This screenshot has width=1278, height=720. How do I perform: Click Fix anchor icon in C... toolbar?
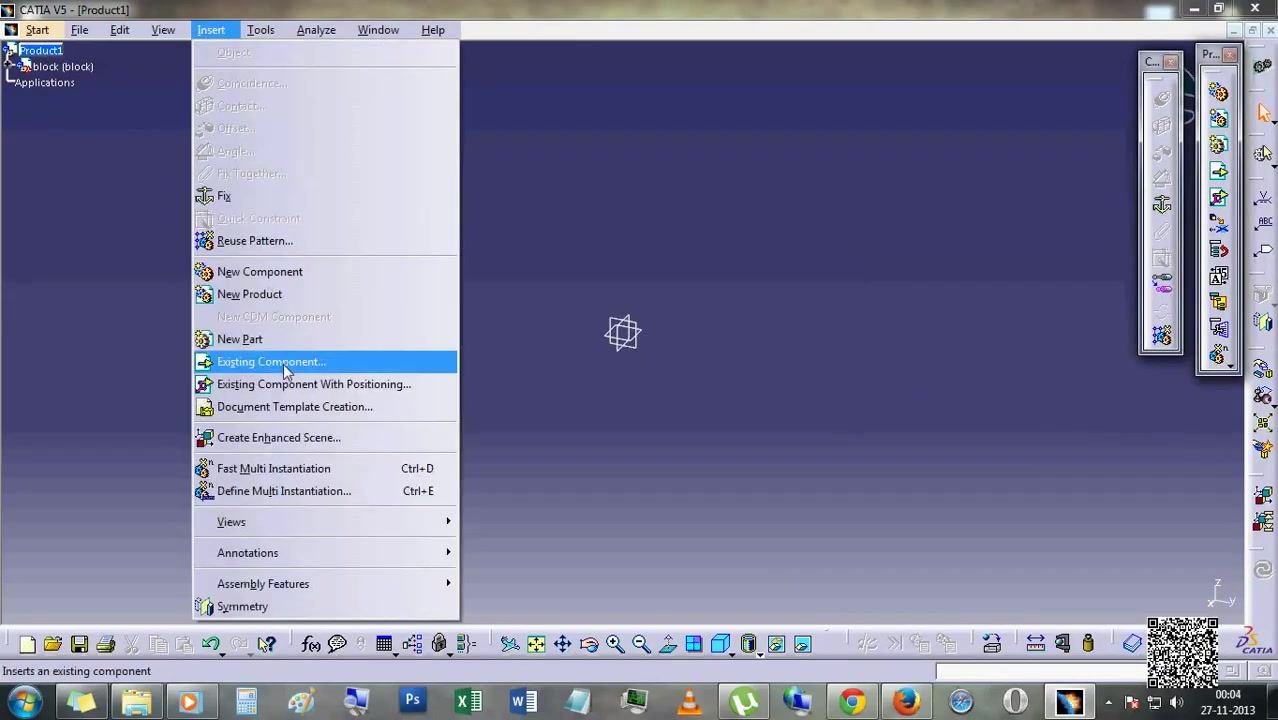coord(1161,205)
